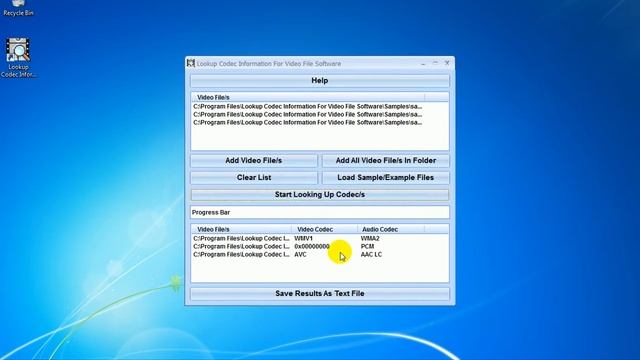Open the Help button
This screenshot has height=360, width=640.
pos(320,81)
